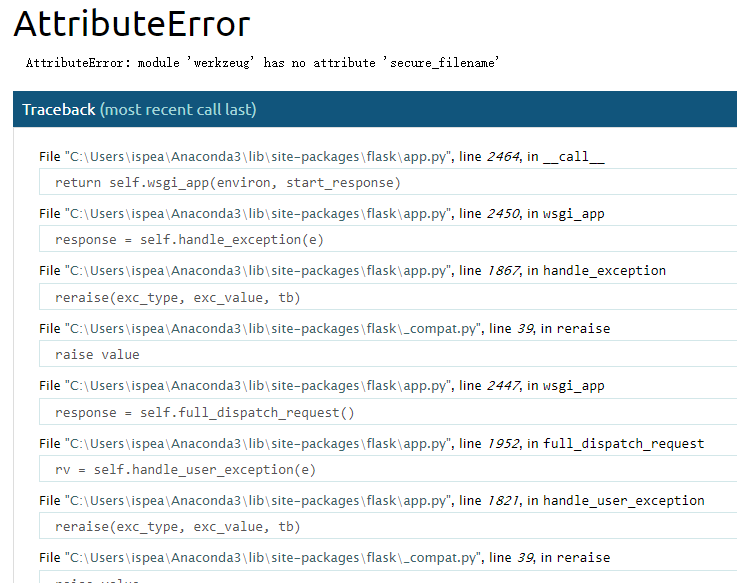This screenshot has height=583, width=737.
Task: Toggle the Traceback header to plaintext view
Action: 59,109
